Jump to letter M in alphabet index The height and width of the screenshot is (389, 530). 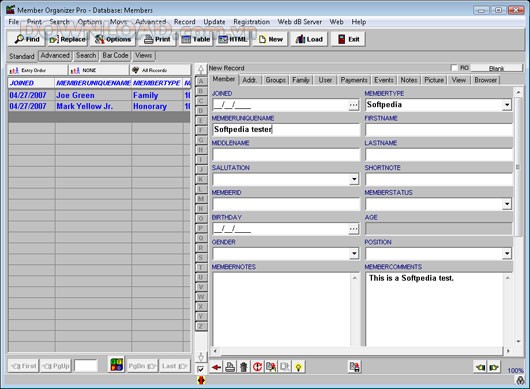point(201,199)
